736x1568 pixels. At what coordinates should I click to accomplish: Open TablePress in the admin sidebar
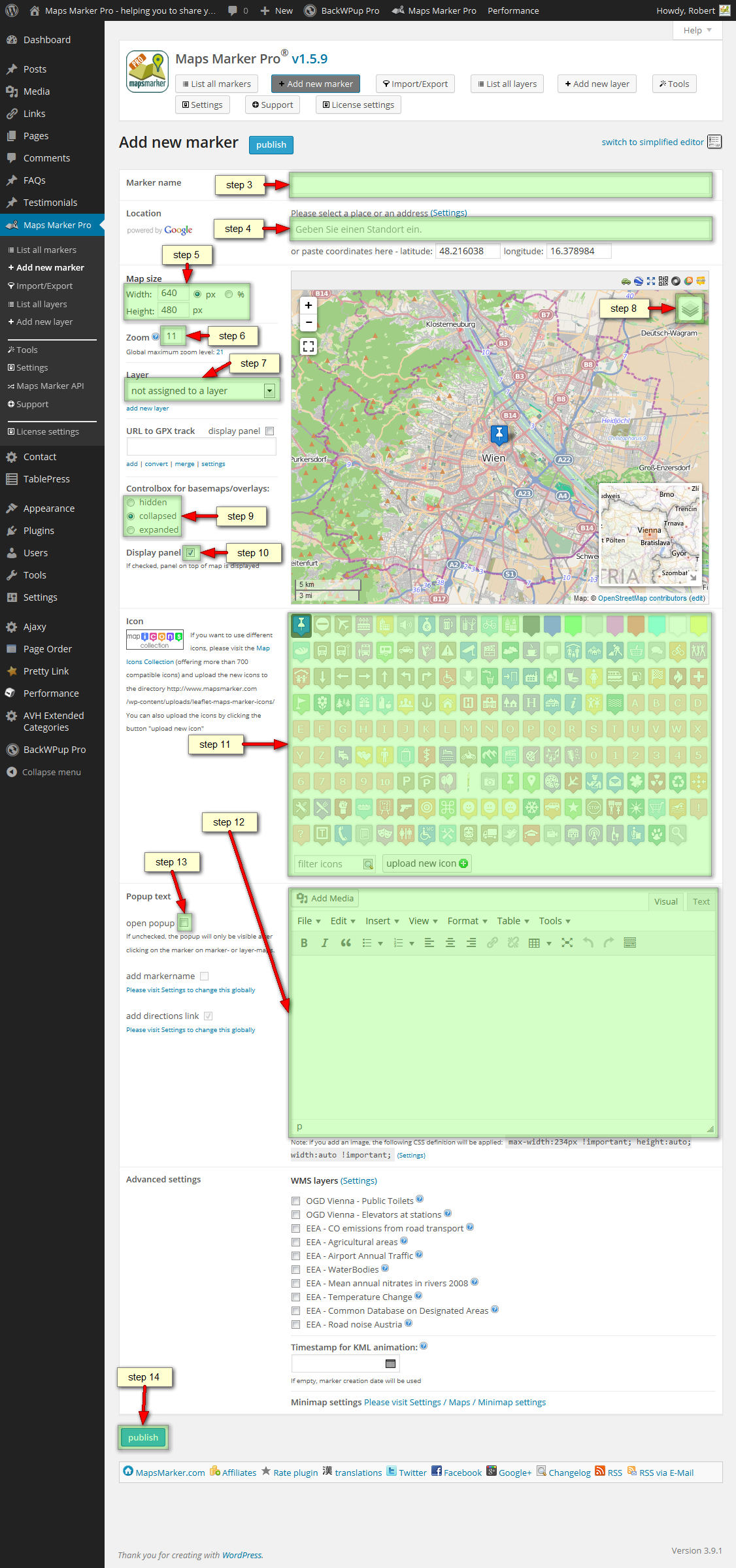(x=46, y=479)
